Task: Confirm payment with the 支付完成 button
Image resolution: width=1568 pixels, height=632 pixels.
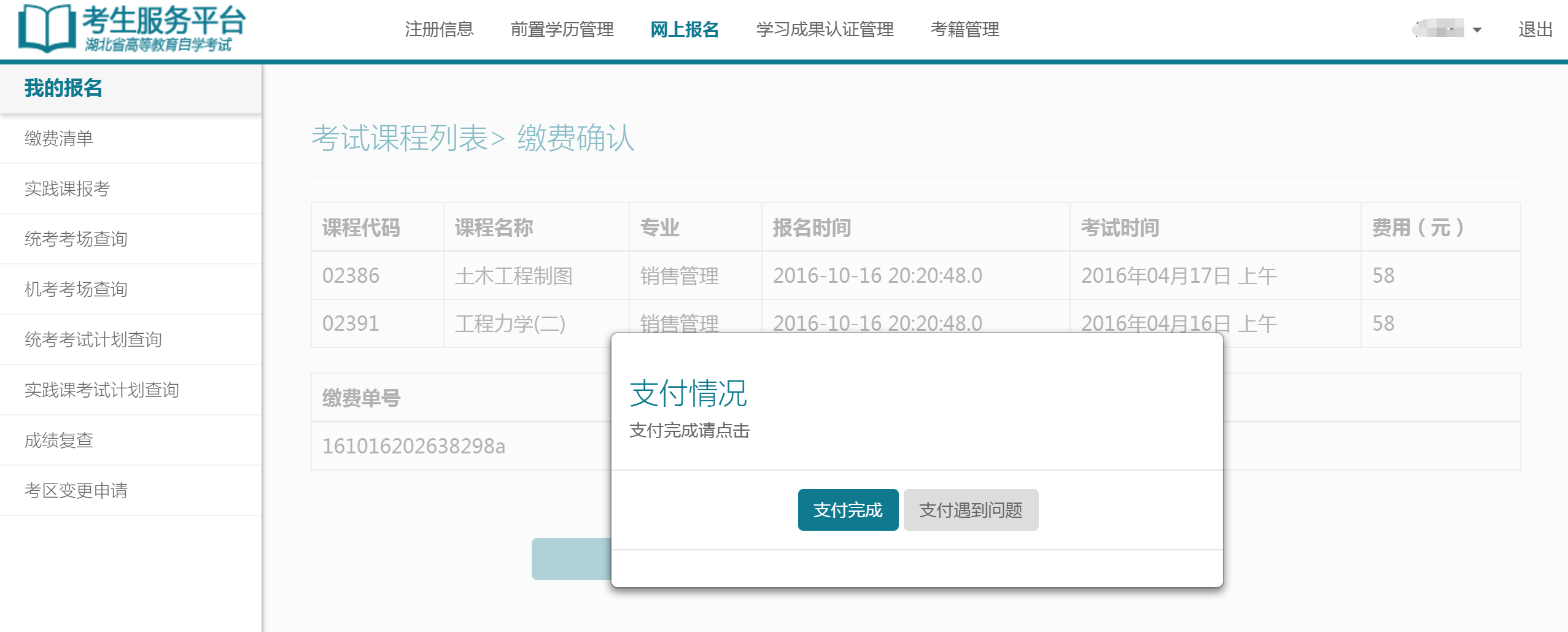Action: (848, 510)
